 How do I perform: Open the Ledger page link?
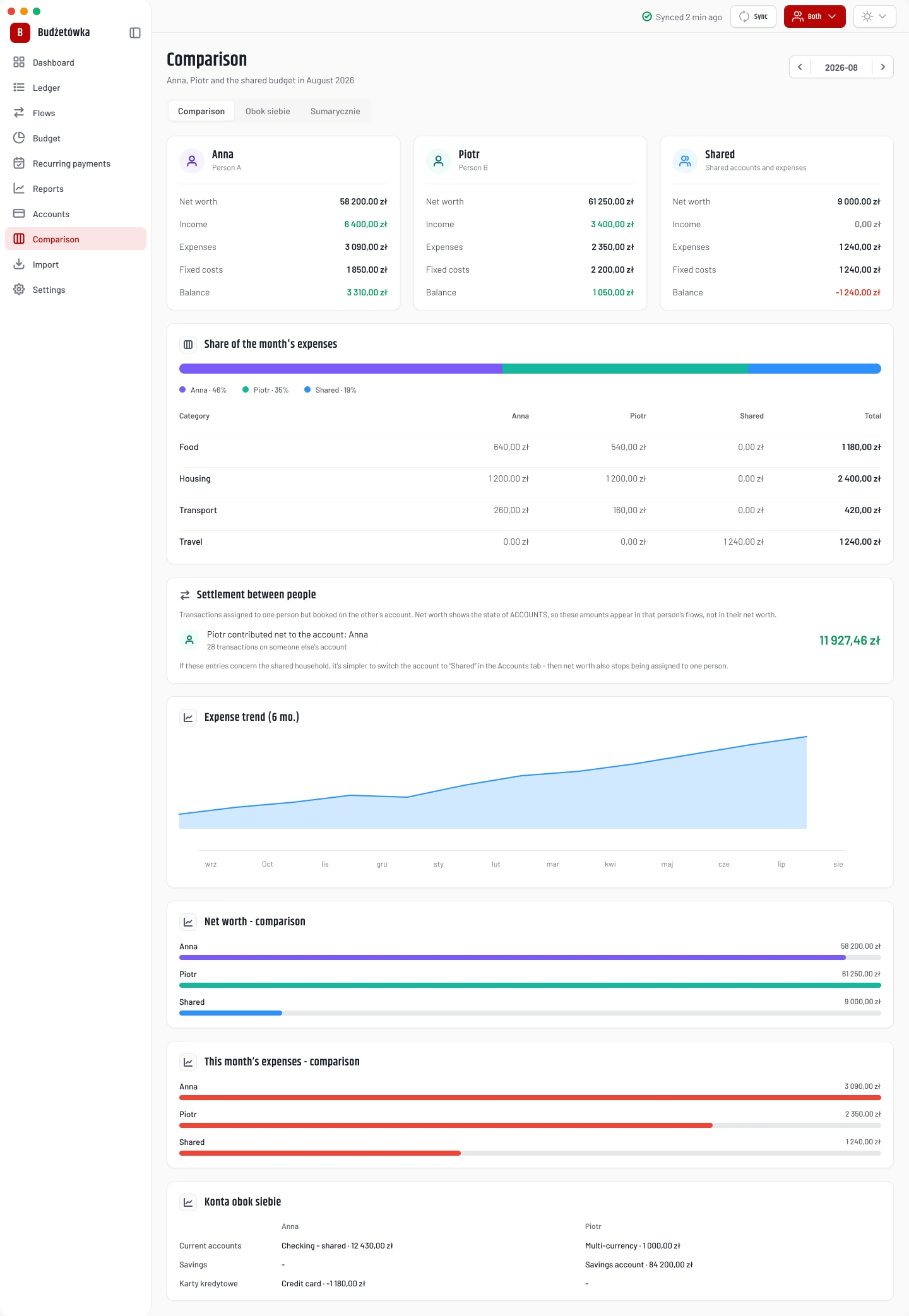[76, 88]
